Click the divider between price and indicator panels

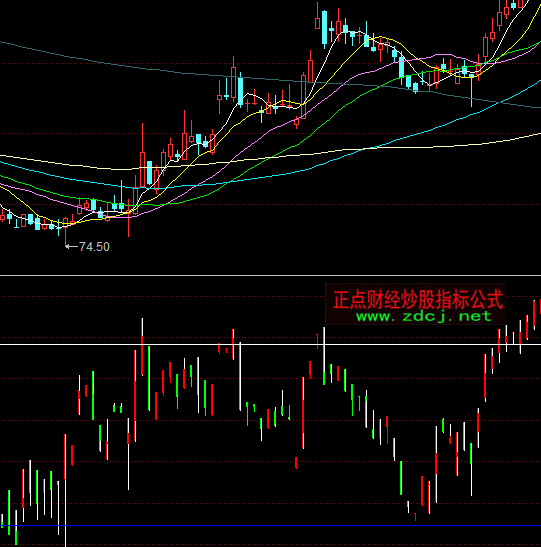pos(270,276)
